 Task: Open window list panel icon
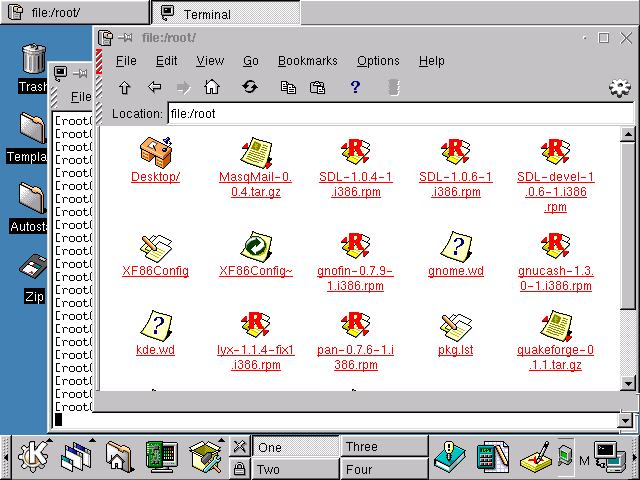click(x=76, y=457)
